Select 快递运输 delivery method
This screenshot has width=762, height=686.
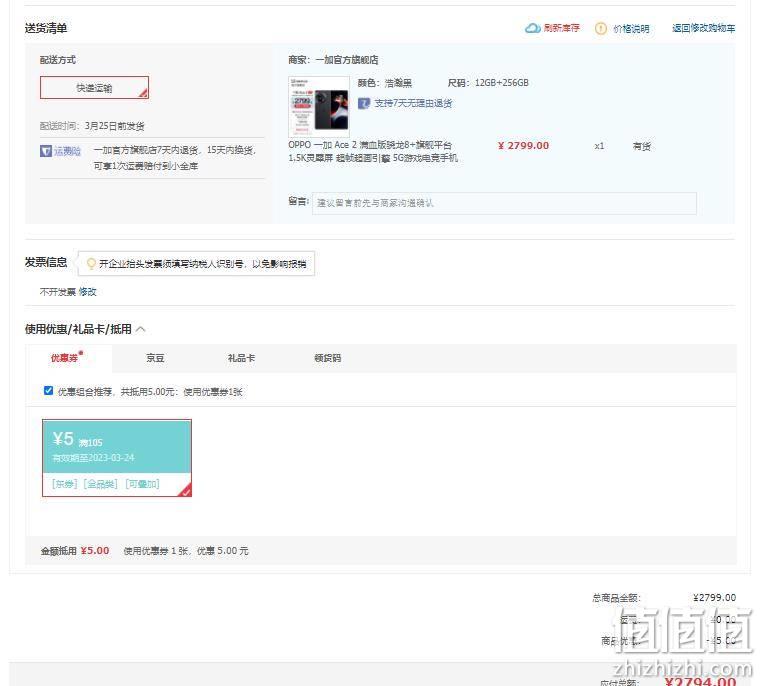[94, 87]
